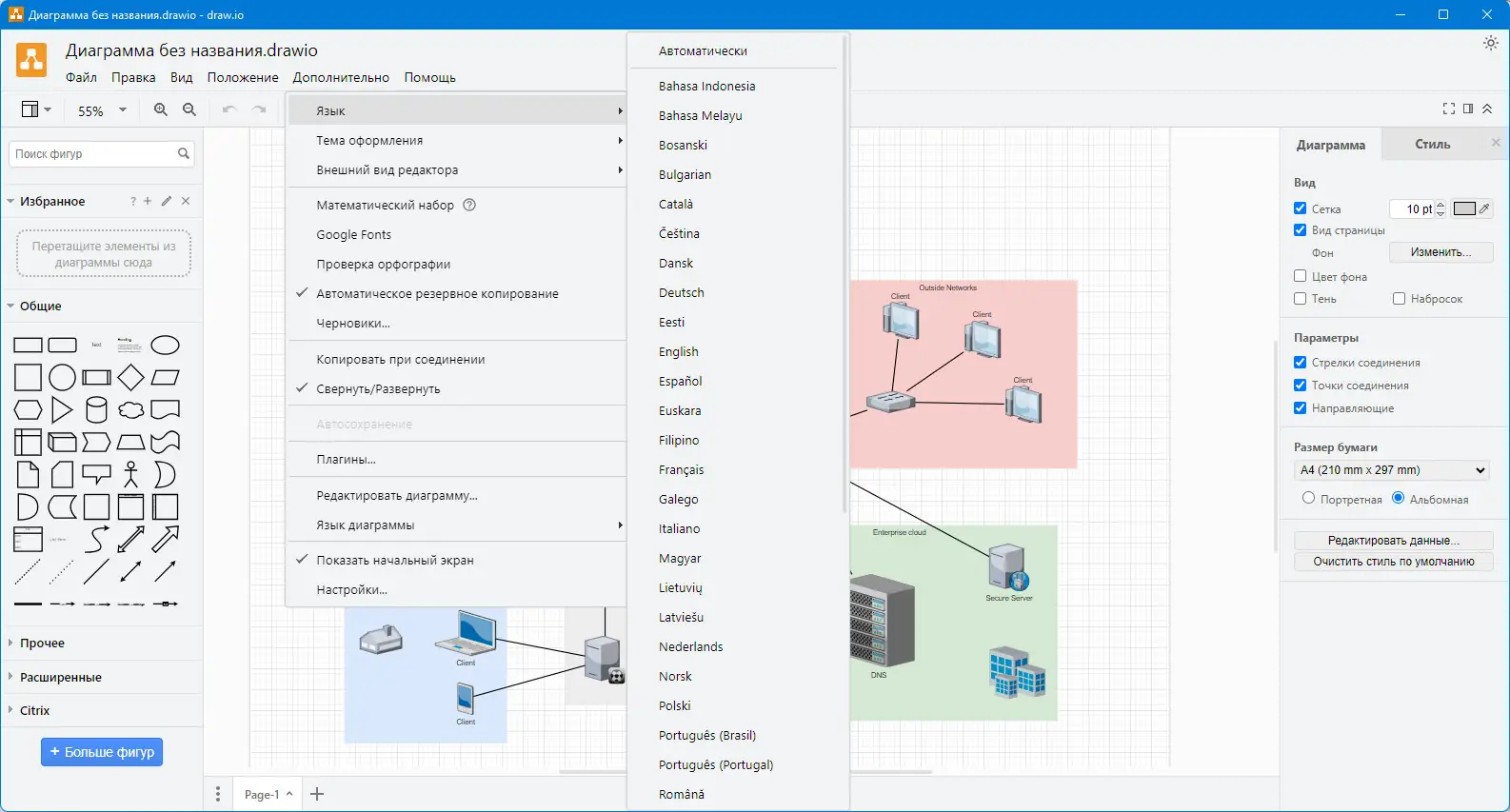Switch appearance with the sun icon

pos(1491,43)
